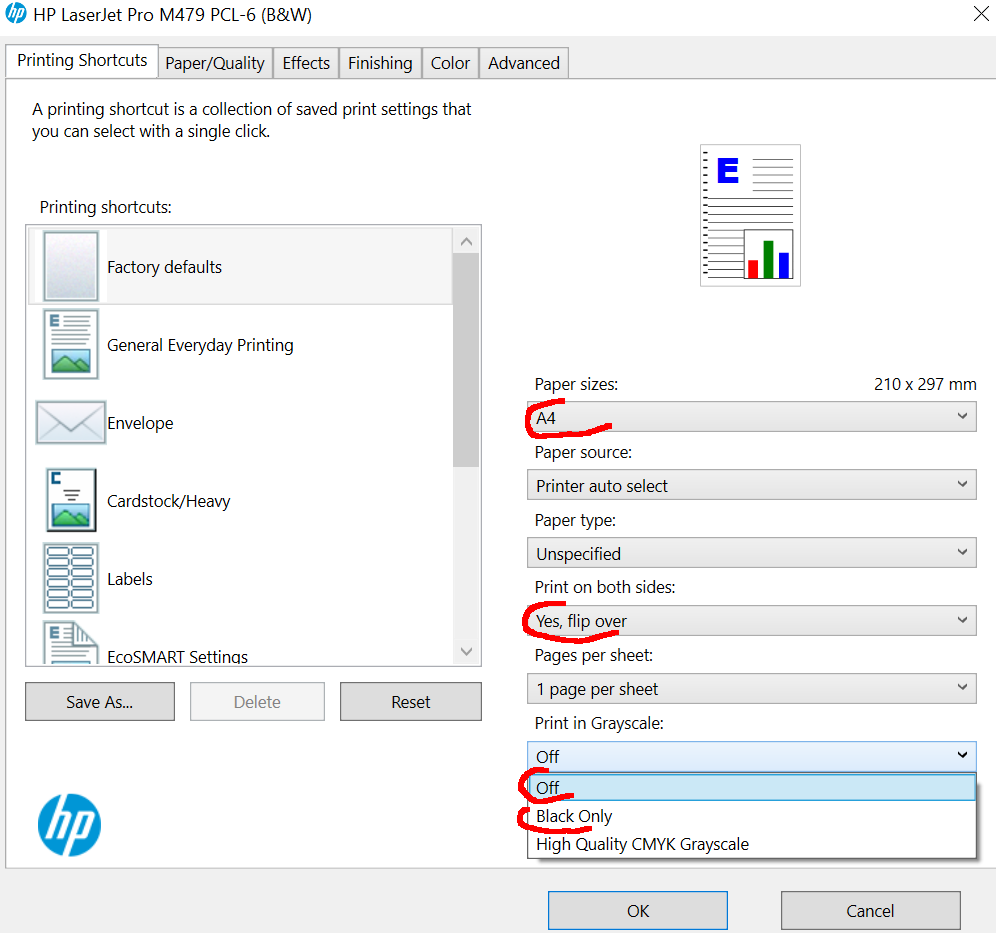Choose the Labels shortcut icon
The width and height of the screenshot is (996, 933).
(x=71, y=578)
